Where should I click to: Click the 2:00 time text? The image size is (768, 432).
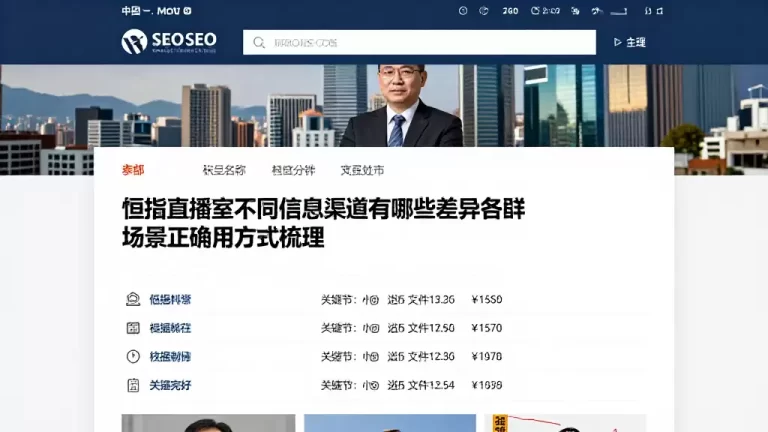point(551,11)
